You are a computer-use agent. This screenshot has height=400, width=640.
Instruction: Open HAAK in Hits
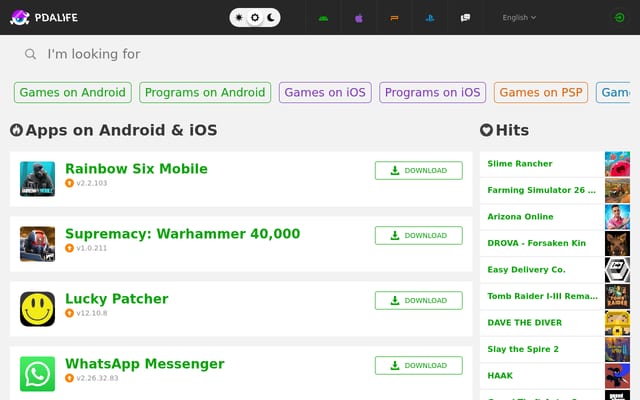500,376
